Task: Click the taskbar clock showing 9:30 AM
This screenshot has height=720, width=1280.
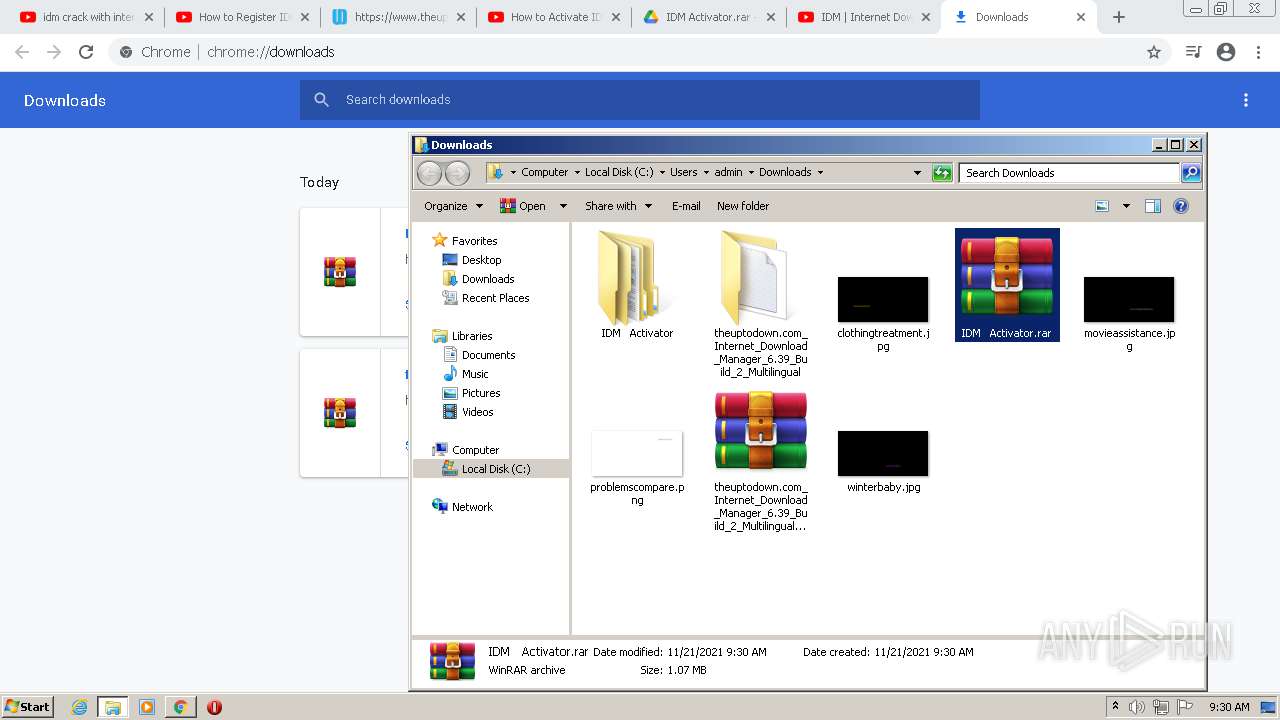Action: (1229, 707)
